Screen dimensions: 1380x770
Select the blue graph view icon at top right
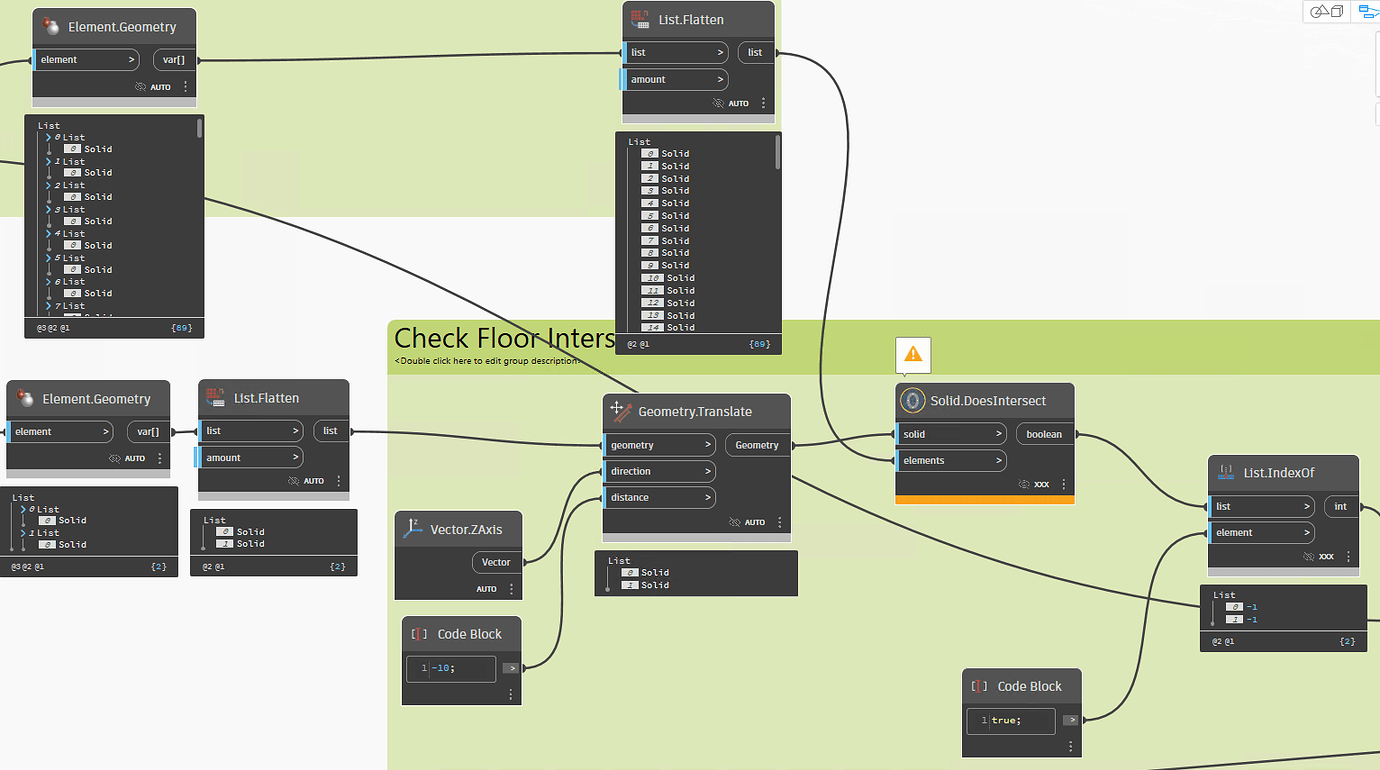1367,11
